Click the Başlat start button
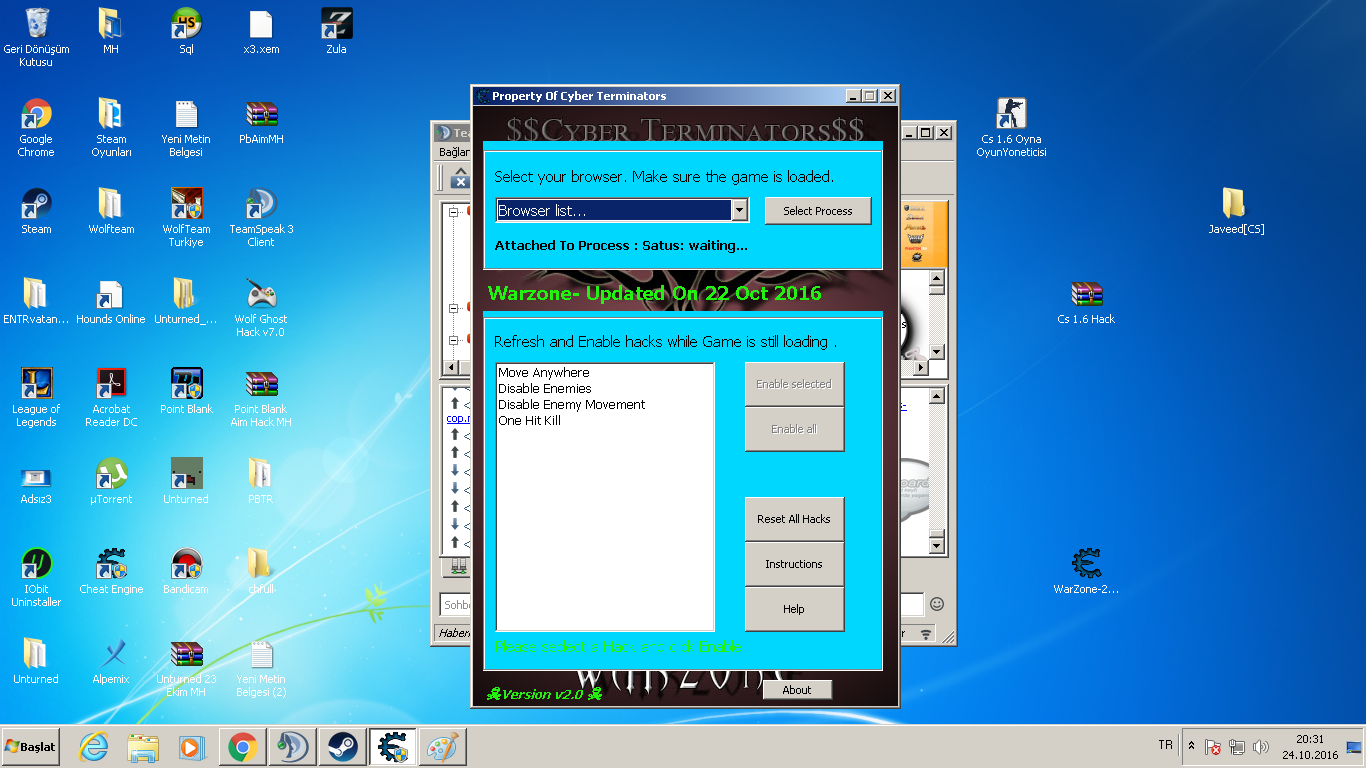 point(30,747)
